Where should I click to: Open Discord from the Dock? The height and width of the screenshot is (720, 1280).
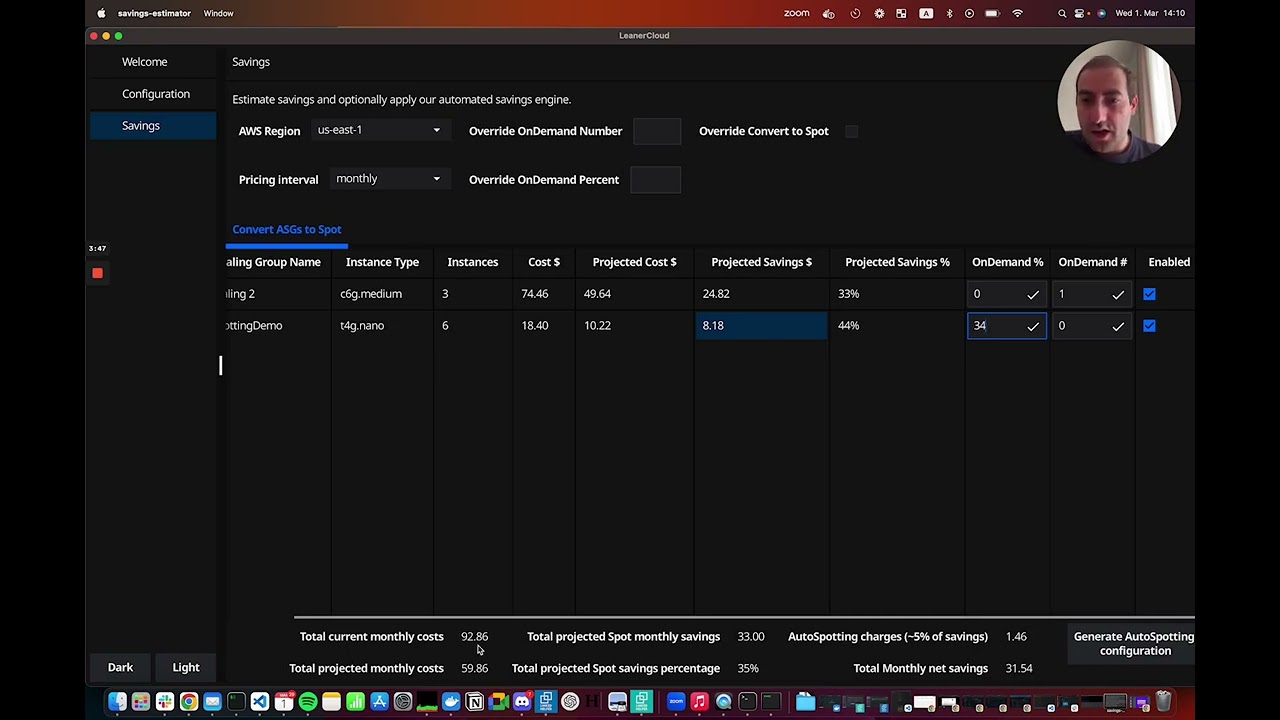click(x=521, y=702)
